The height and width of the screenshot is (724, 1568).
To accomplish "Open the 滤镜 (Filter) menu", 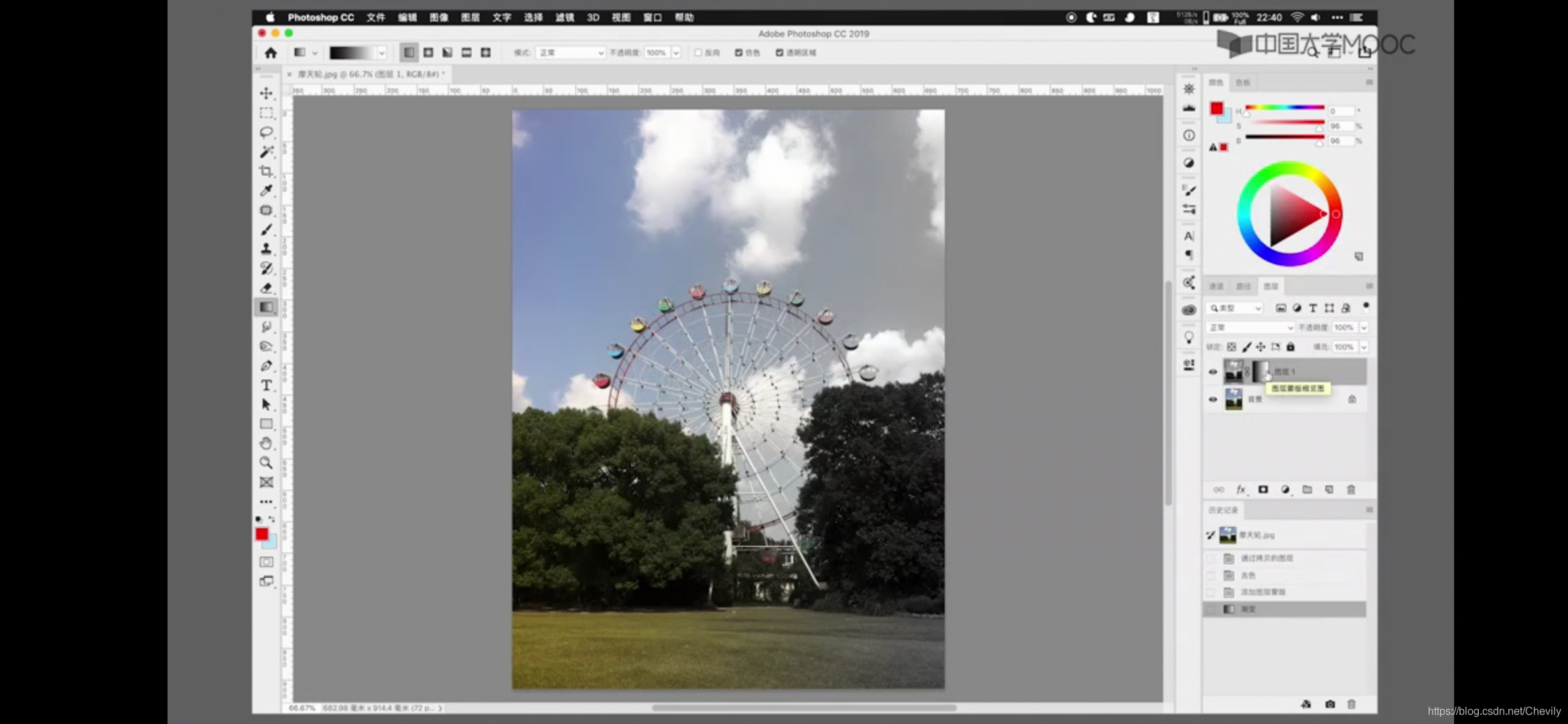I will (565, 17).
